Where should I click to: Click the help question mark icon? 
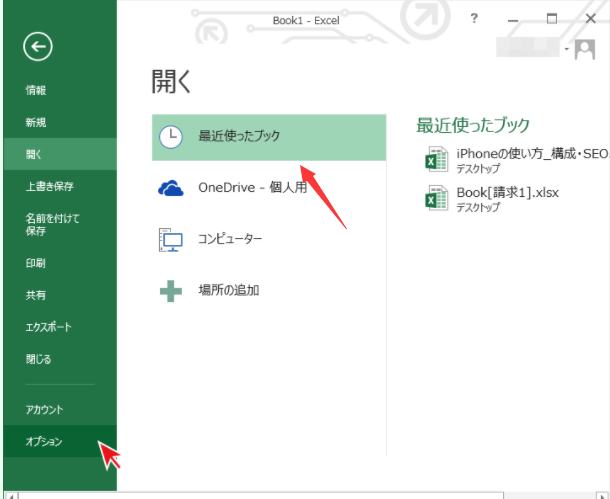[x=474, y=18]
